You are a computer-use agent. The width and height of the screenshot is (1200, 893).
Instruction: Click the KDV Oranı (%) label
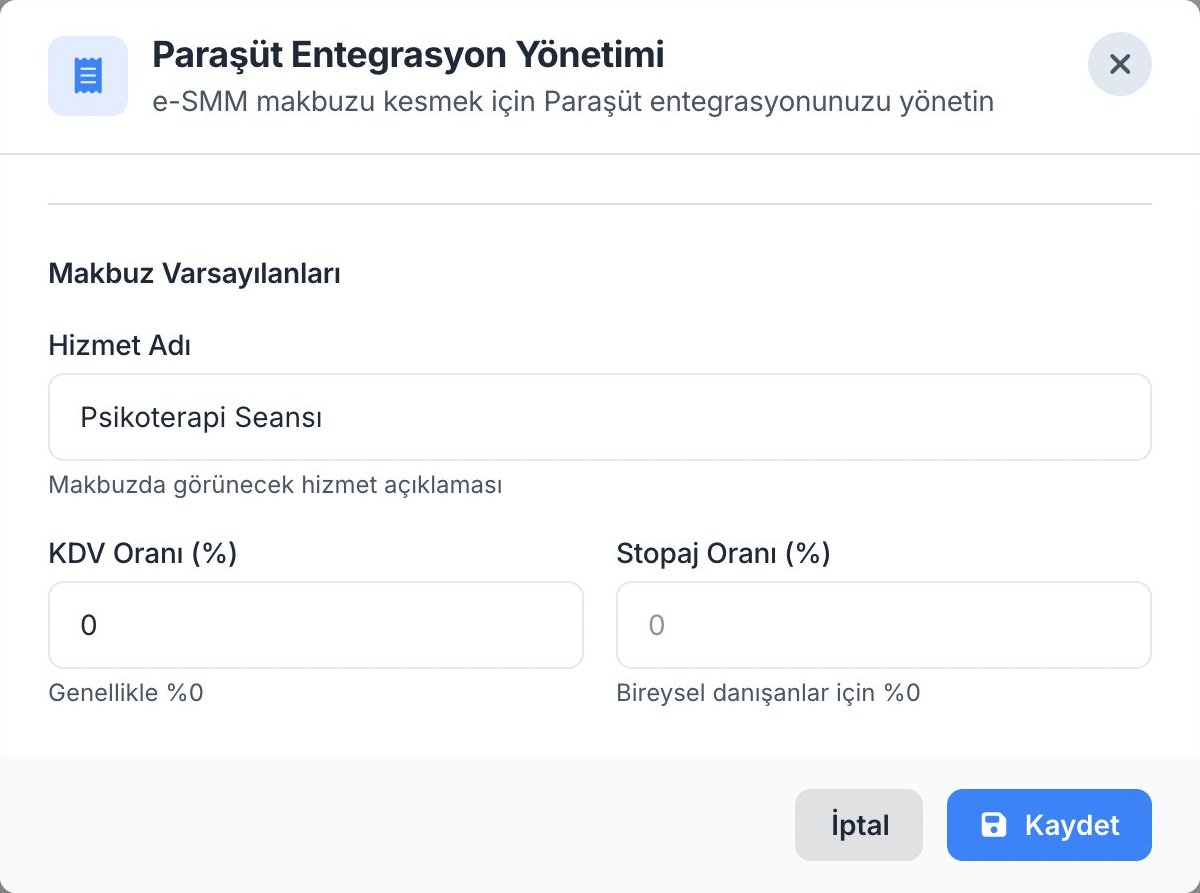tap(143, 553)
